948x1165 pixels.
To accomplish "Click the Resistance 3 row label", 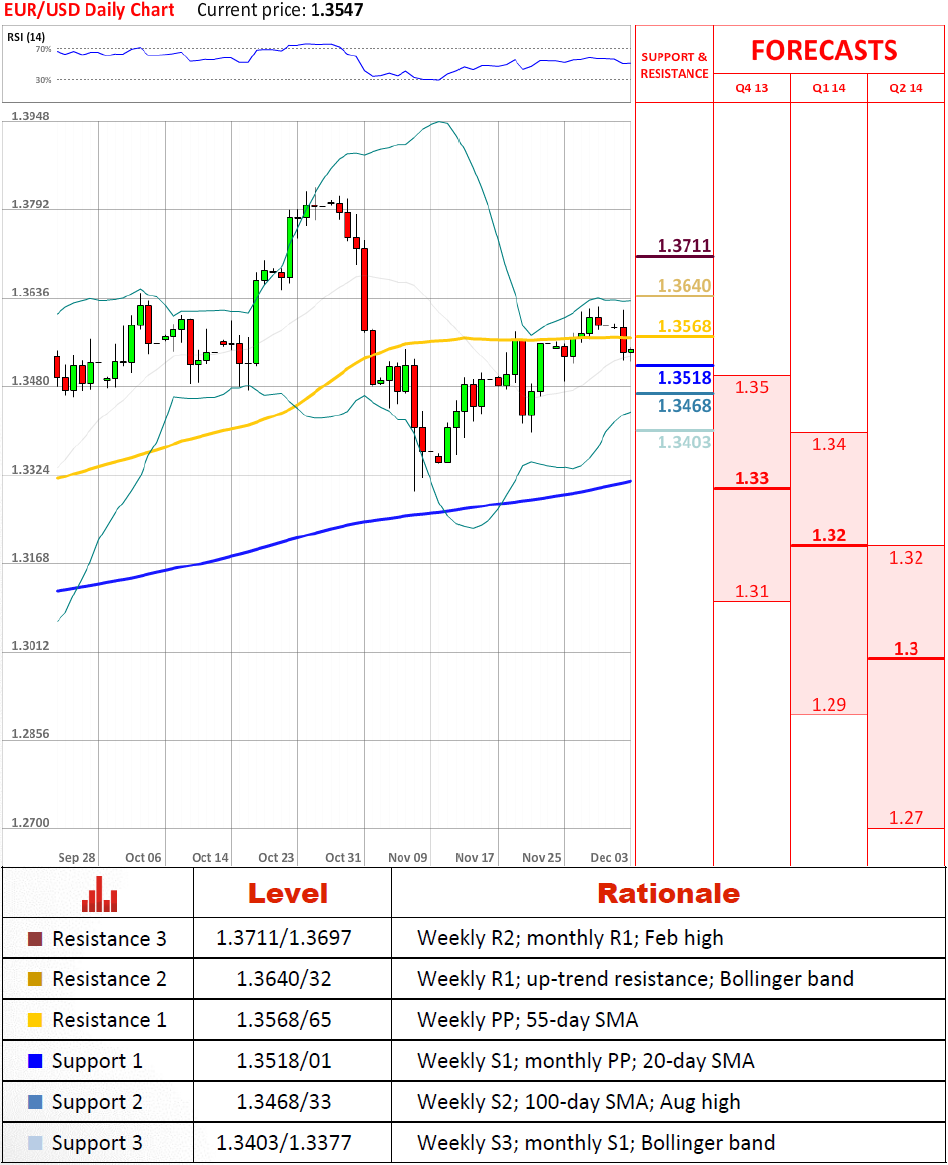I will [109, 939].
